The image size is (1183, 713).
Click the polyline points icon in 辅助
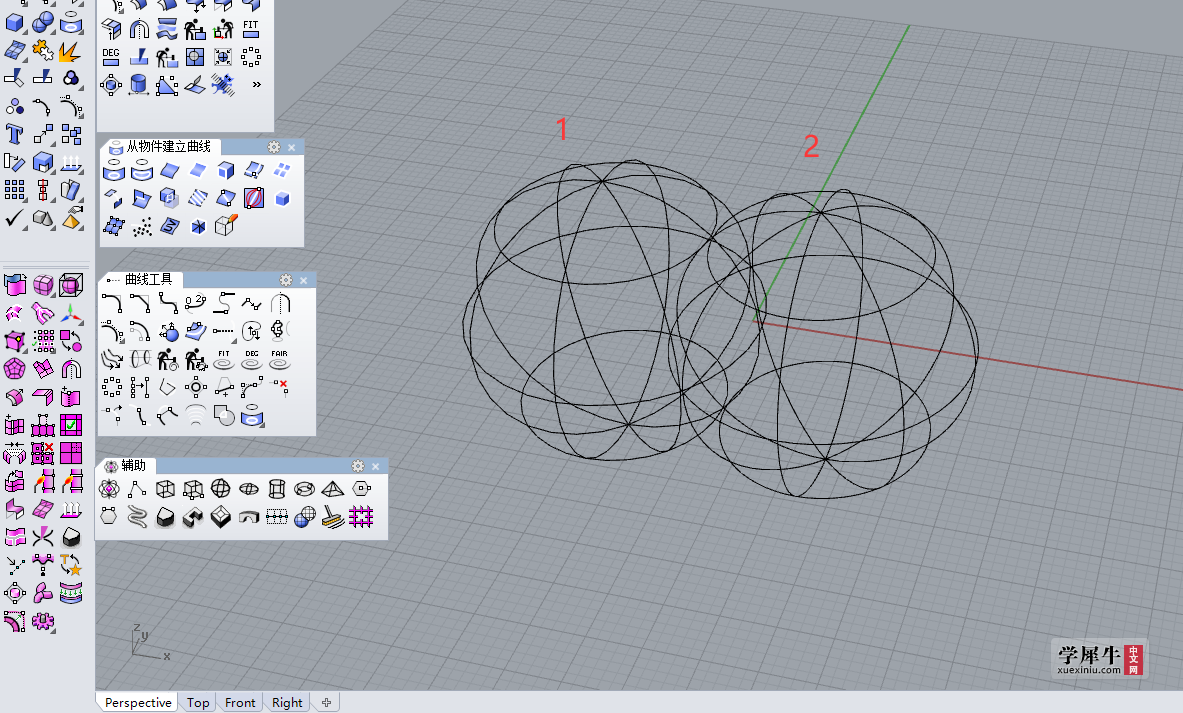pos(137,489)
